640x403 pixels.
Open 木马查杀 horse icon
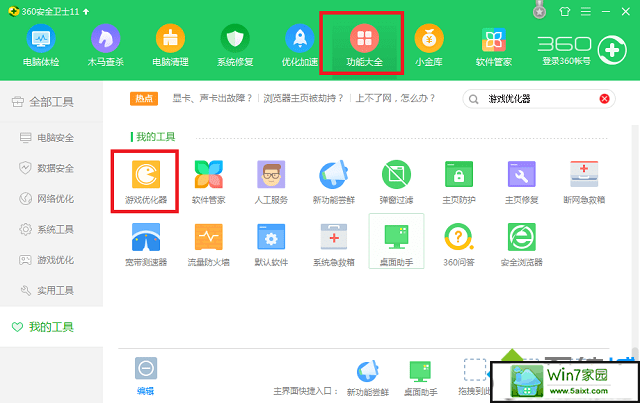pyautogui.click(x=105, y=45)
